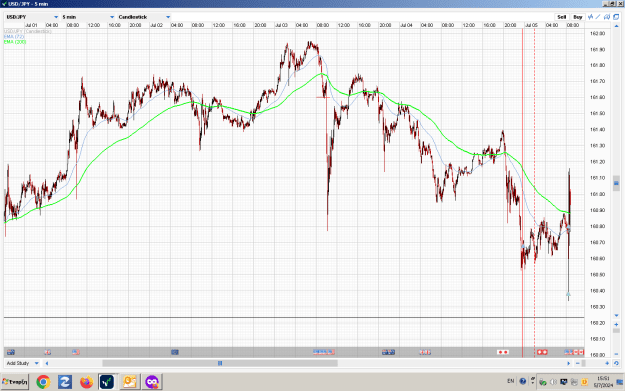This screenshot has width=625, height=391.
Task: Click the blue help icon in system tray
Action: coord(523,381)
